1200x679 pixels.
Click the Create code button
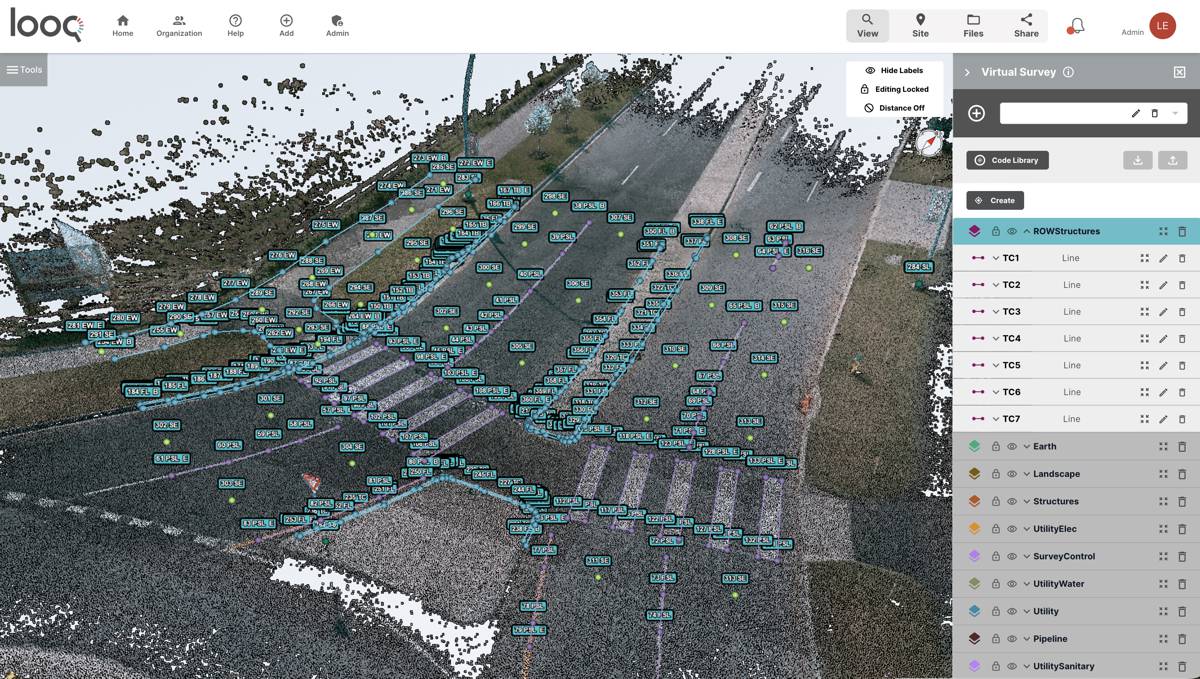pos(994,200)
